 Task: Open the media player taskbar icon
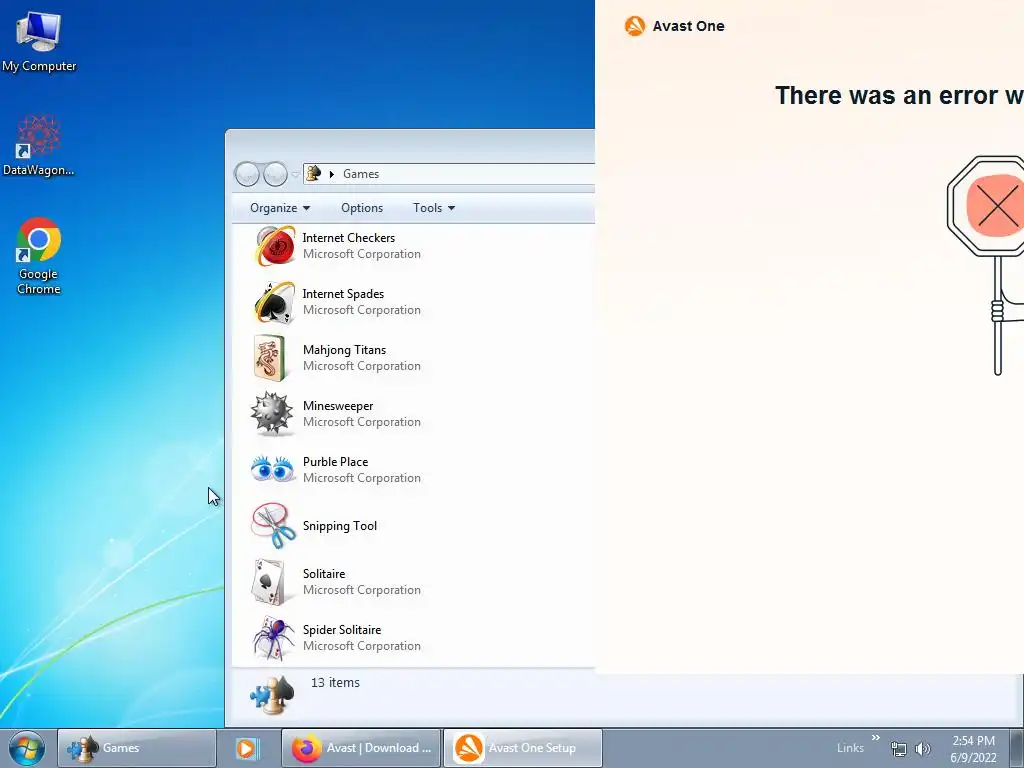pyautogui.click(x=247, y=748)
